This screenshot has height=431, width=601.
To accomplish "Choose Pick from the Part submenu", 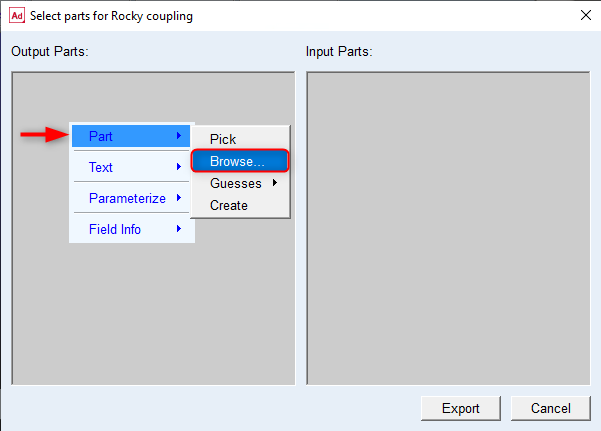I will point(223,140).
